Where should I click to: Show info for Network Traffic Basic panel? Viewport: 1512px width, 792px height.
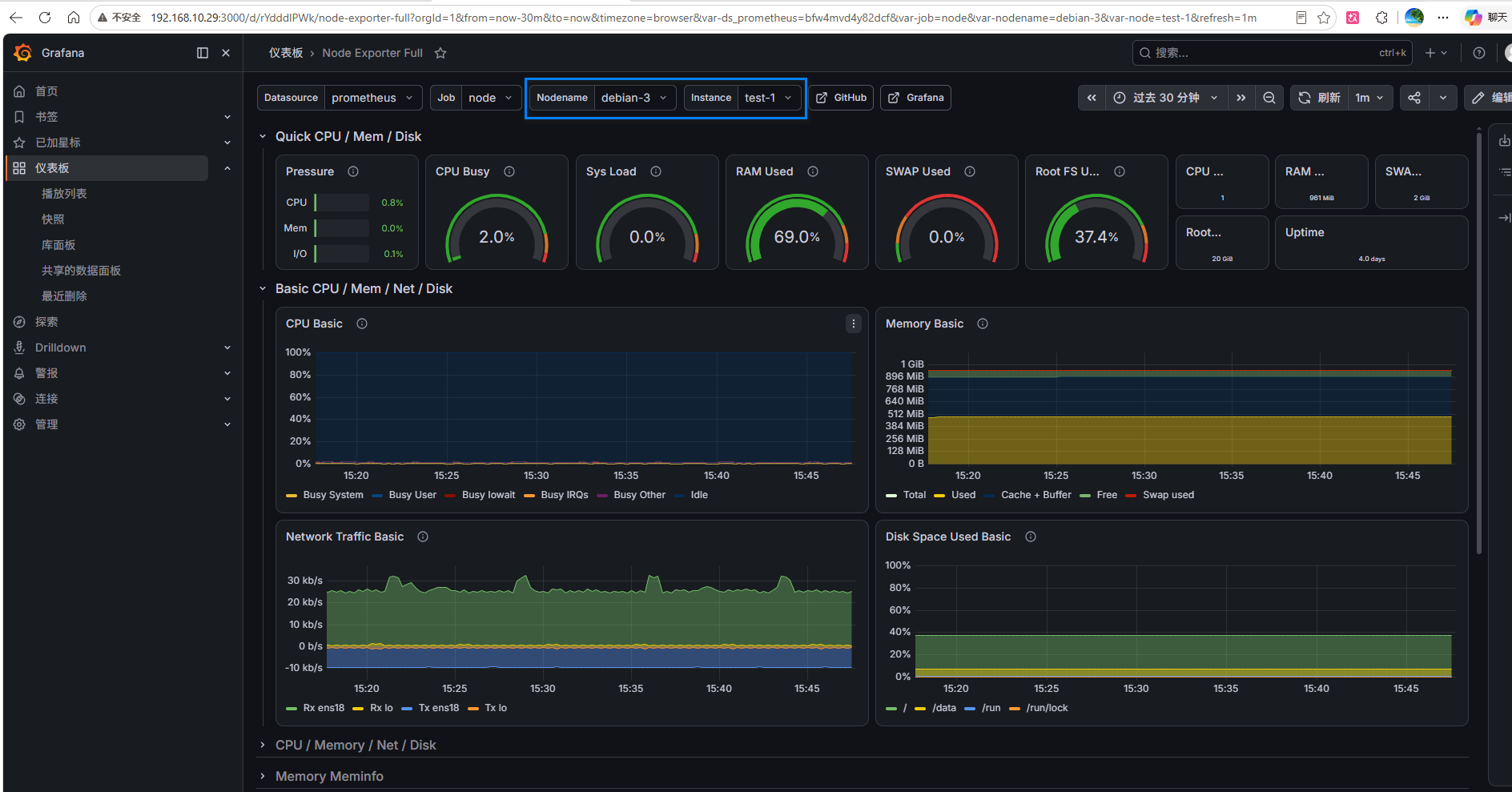pos(423,537)
